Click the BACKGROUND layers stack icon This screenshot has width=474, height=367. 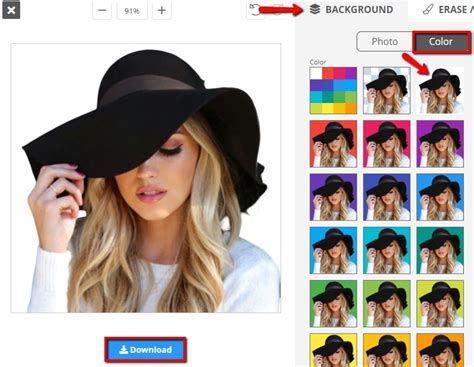click(x=315, y=9)
